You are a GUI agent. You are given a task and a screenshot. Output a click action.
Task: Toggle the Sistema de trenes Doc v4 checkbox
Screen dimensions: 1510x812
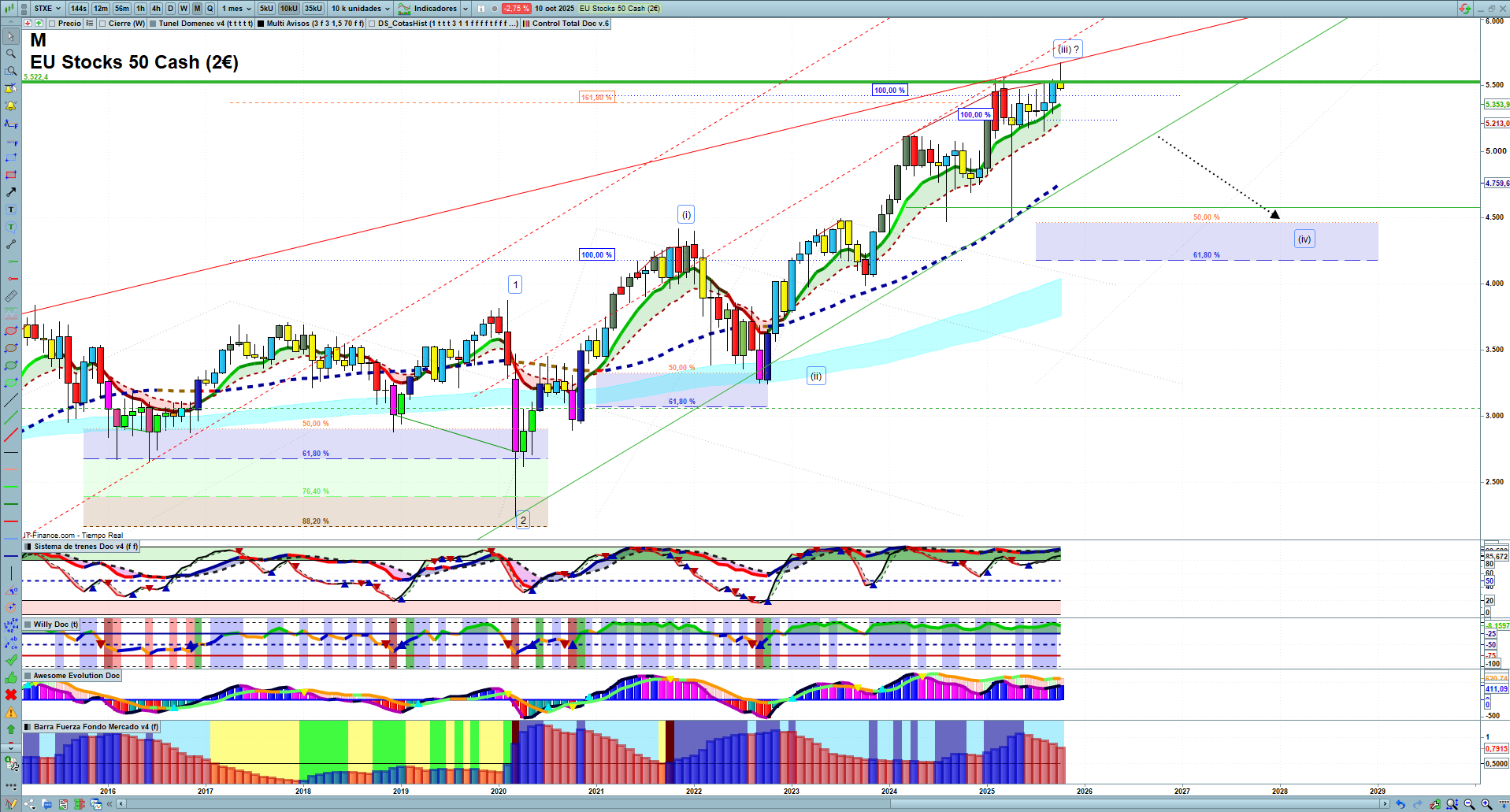(x=28, y=547)
